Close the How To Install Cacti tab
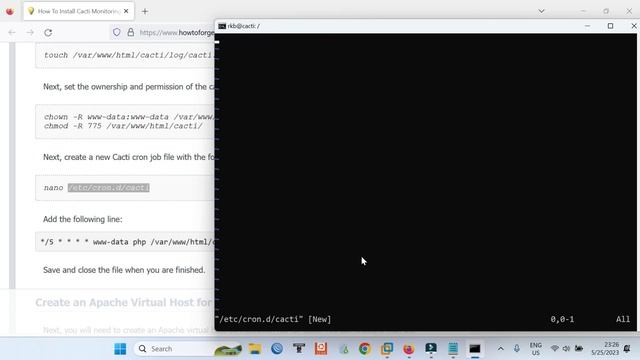Viewport: 640px width, 360px height. pos(126,11)
